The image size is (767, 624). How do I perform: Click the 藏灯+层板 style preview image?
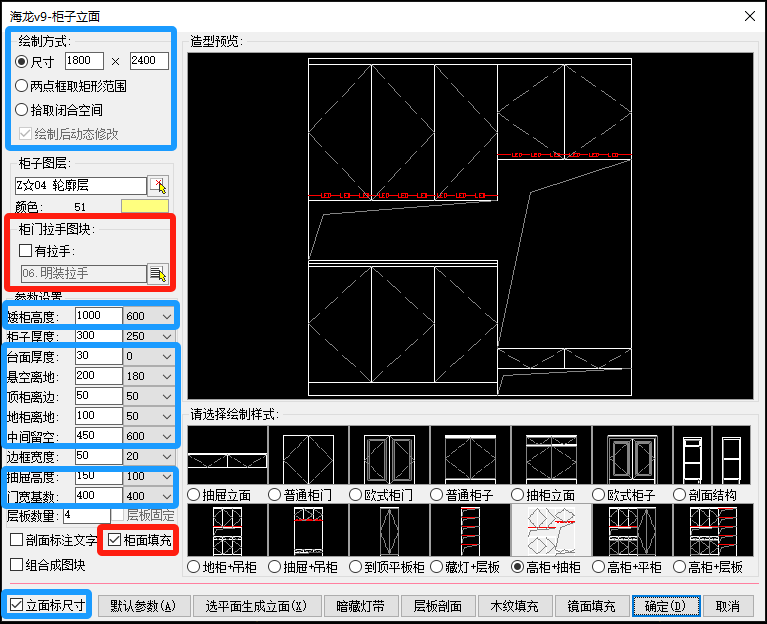point(470,530)
